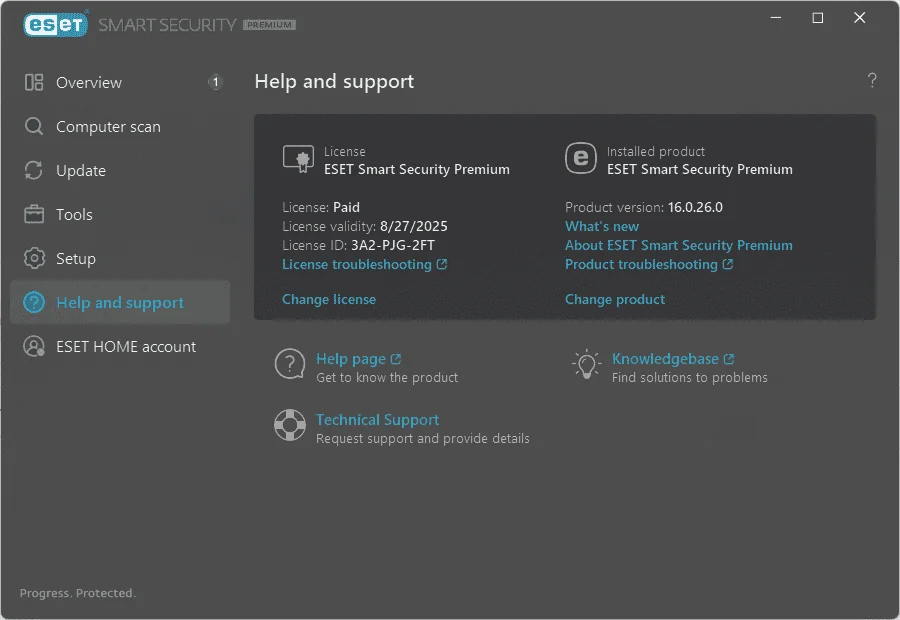The image size is (900, 620).
Task: Click the Help and support page heading
Action: click(334, 82)
